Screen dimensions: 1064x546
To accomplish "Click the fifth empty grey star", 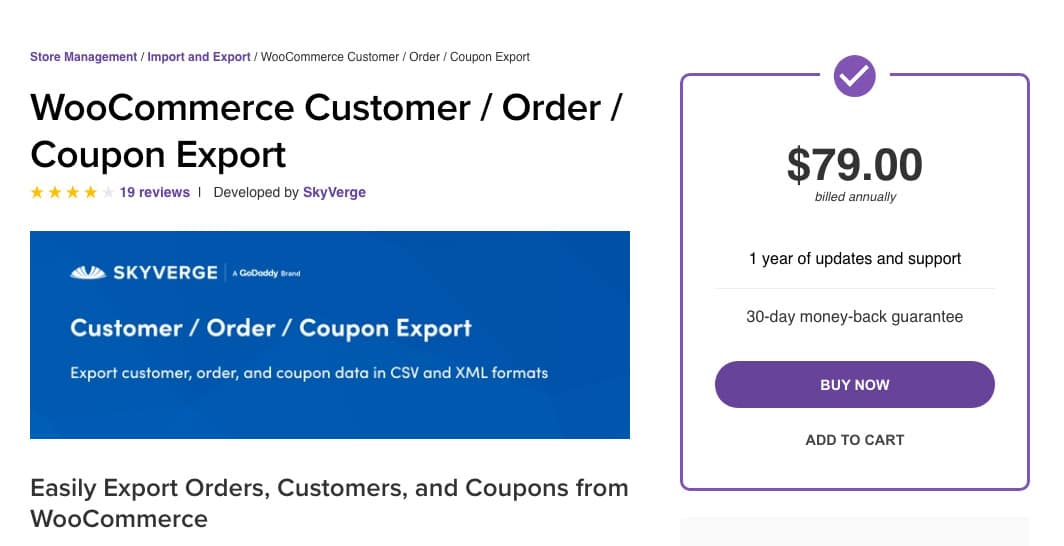I will (x=108, y=193).
